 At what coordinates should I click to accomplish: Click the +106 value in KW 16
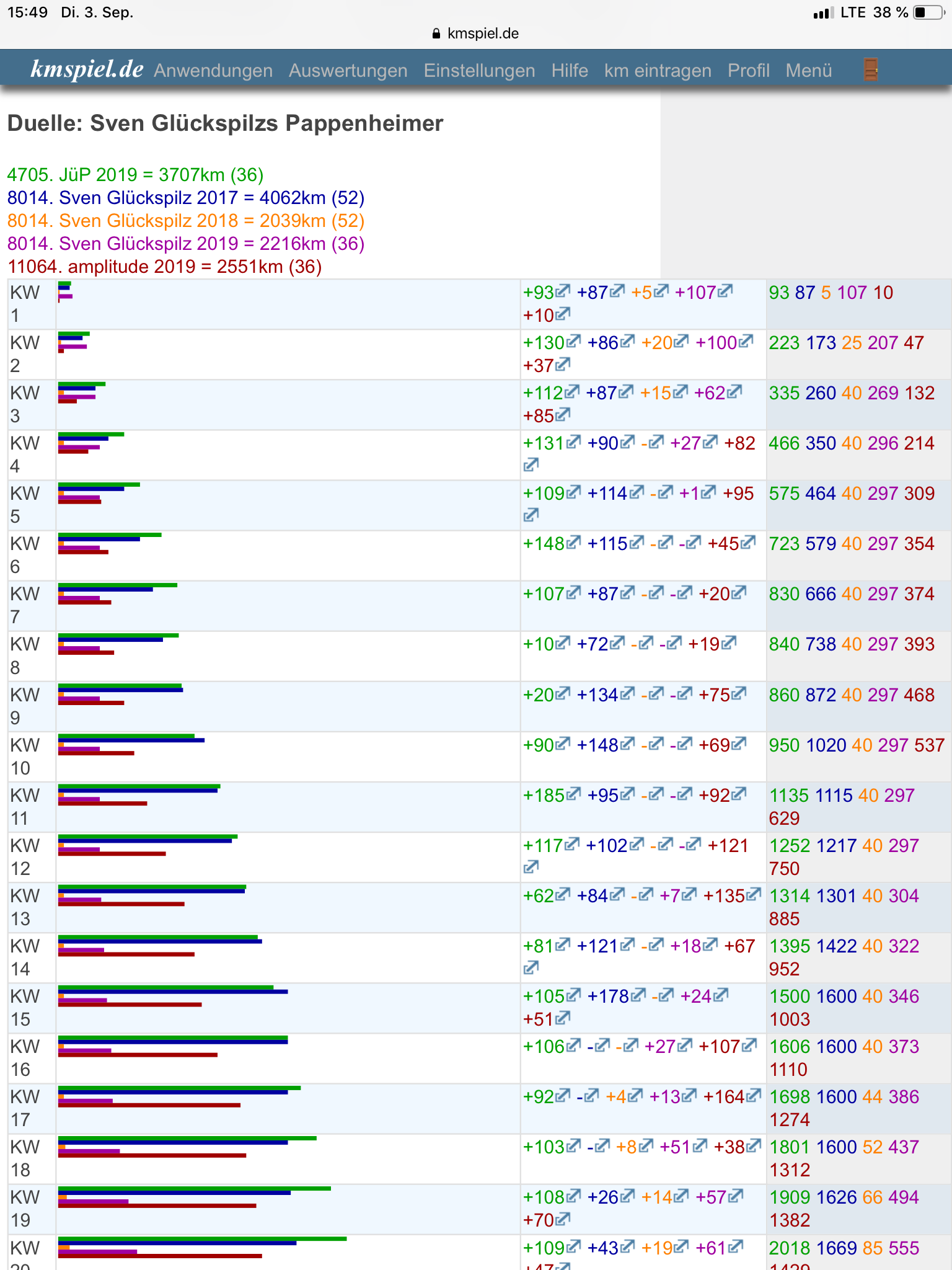tap(544, 1047)
